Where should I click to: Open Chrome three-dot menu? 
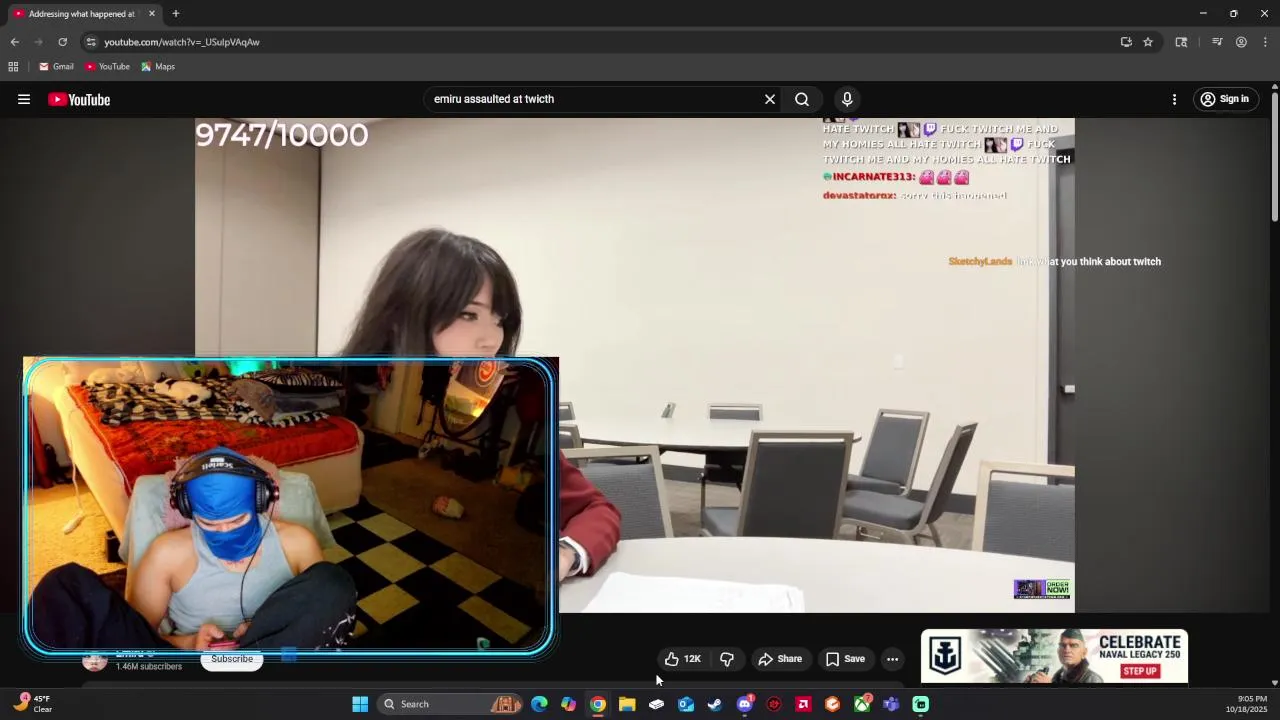tap(1265, 42)
